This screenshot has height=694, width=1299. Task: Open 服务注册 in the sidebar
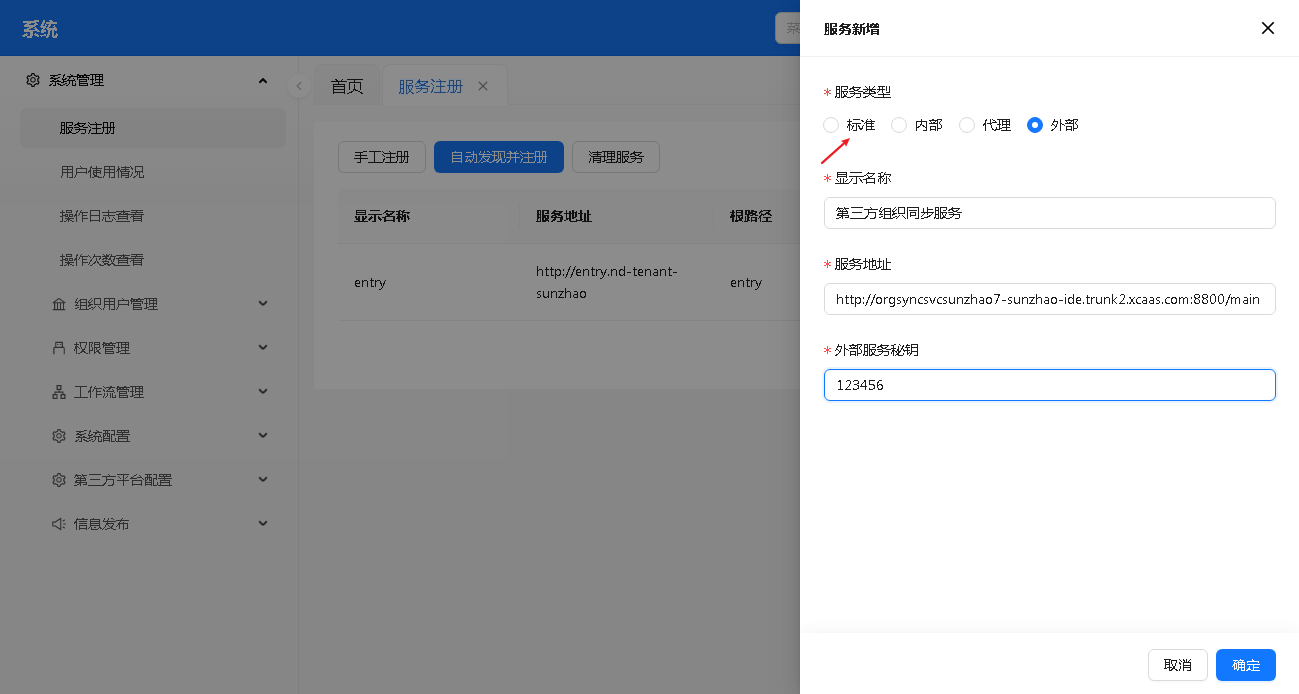click(153, 128)
